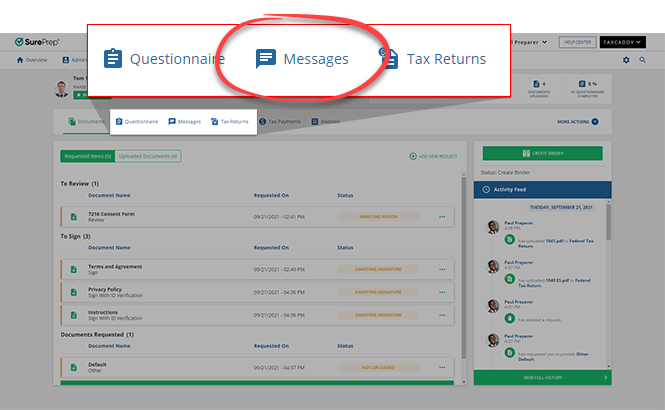Screen dimensions: 665x410
Task: Click the Overview home icon
Action: tap(20, 60)
